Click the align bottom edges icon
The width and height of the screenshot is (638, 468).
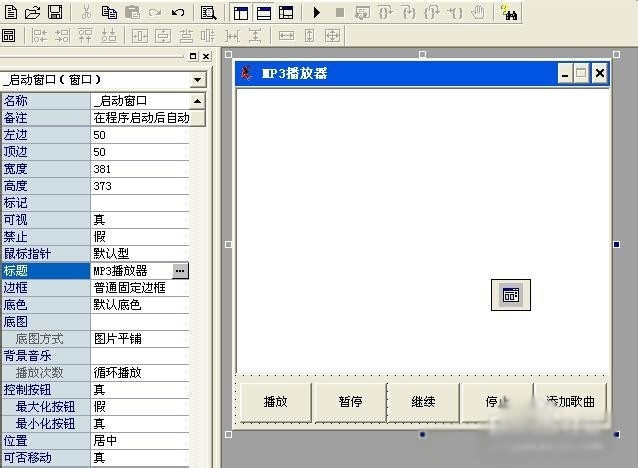point(109,36)
